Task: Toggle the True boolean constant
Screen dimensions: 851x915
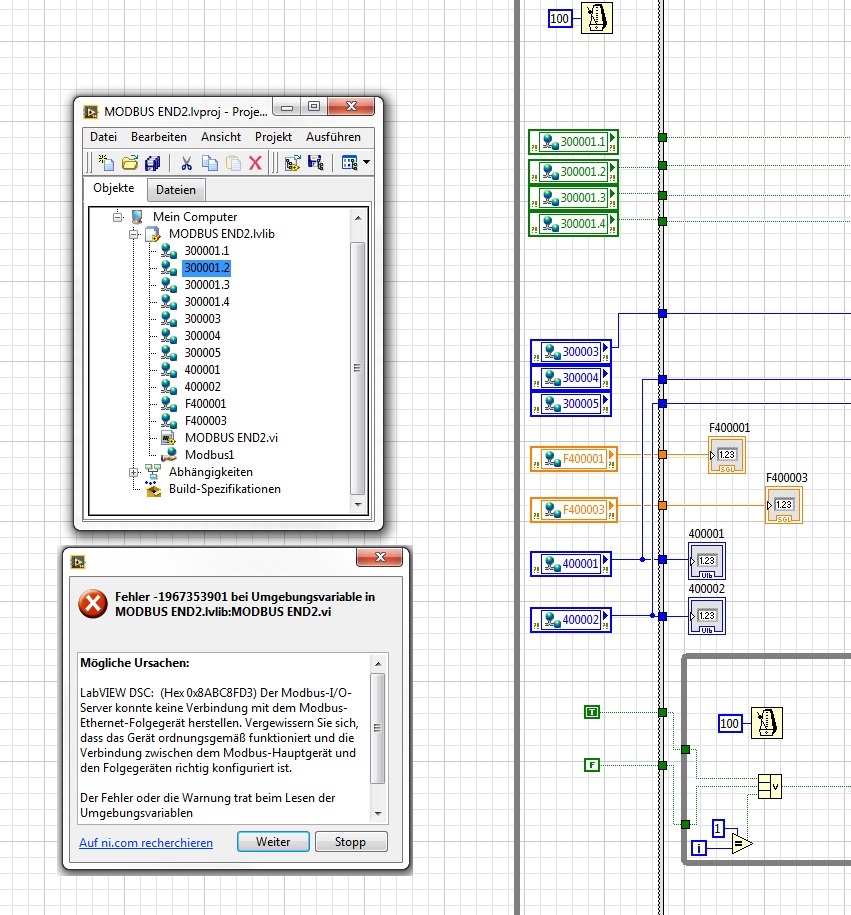Action: (x=592, y=712)
